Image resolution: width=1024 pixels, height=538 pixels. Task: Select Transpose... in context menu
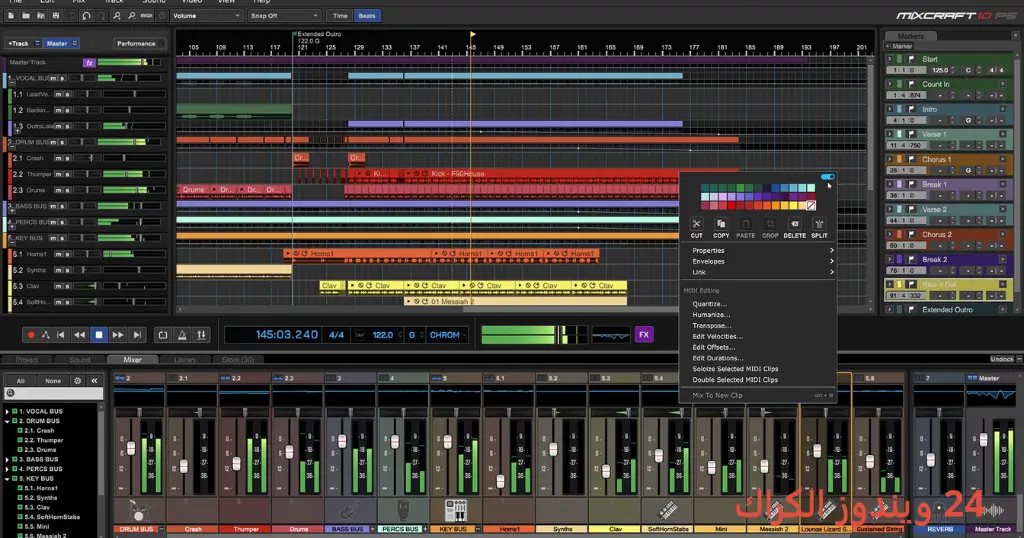point(712,326)
